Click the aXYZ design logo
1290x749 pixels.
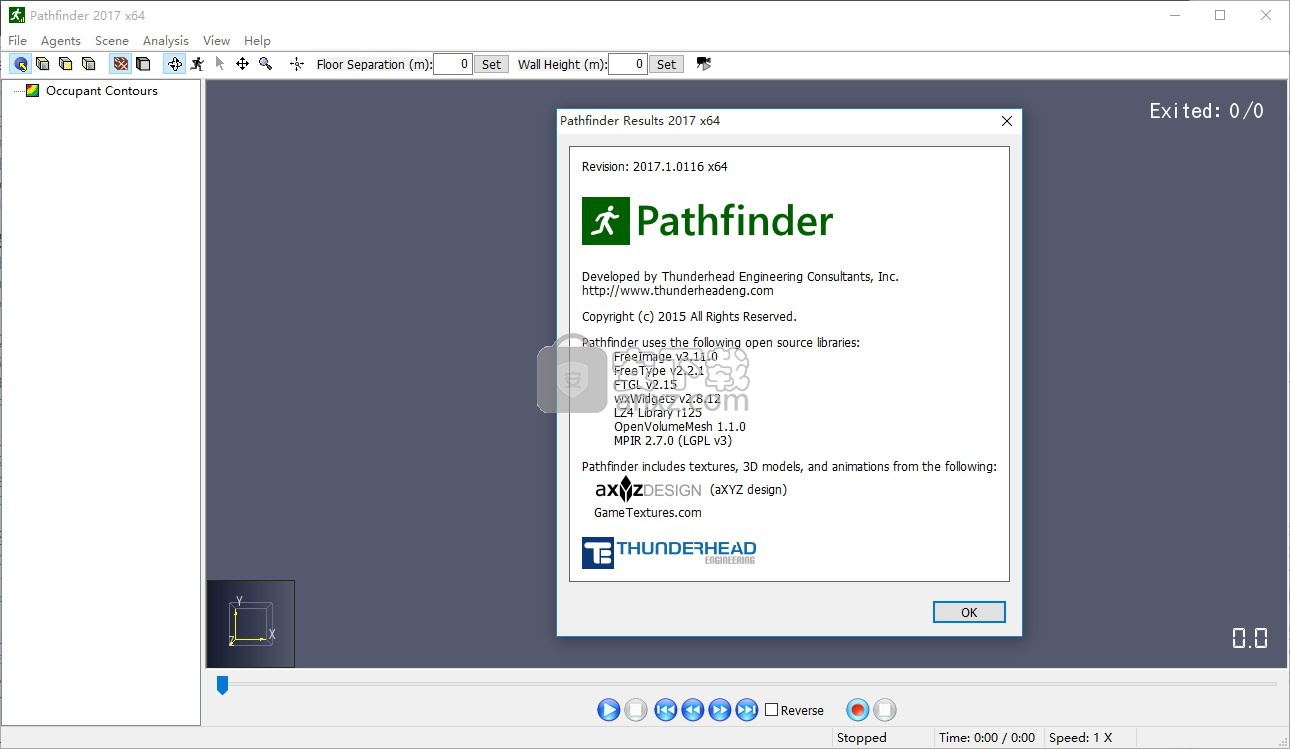pos(648,489)
